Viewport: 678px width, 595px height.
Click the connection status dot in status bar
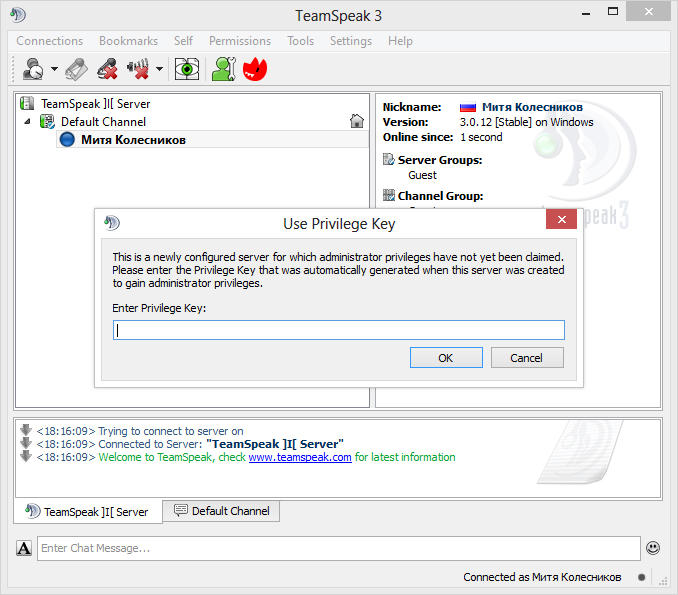click(x=642, y=577)
